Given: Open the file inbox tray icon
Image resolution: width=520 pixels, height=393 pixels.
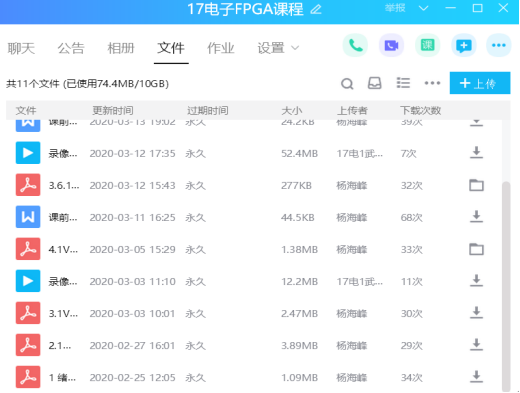Looking at the screenshot, I should [x=375, y=83].
